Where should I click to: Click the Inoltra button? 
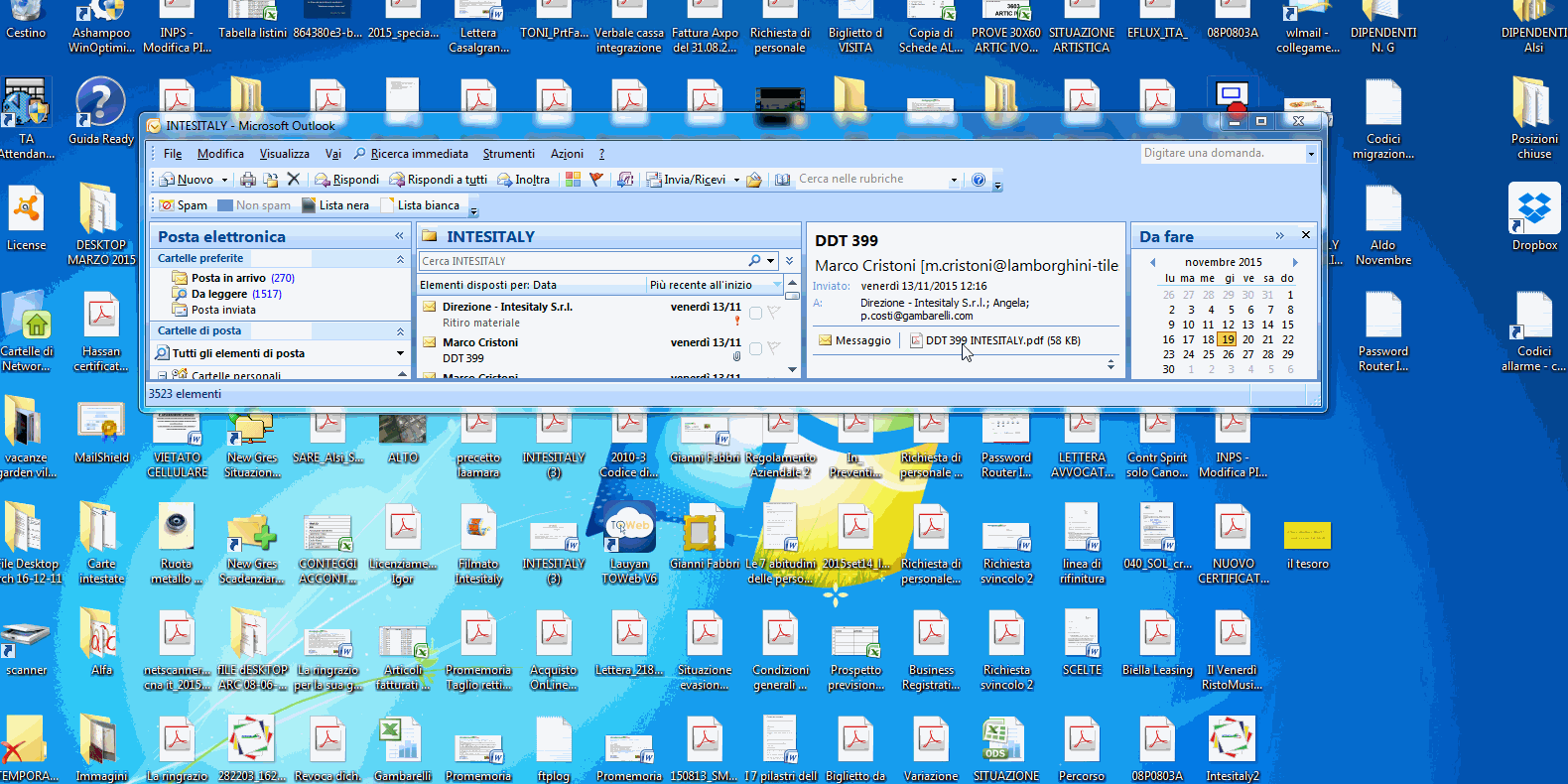pos(523,180)
